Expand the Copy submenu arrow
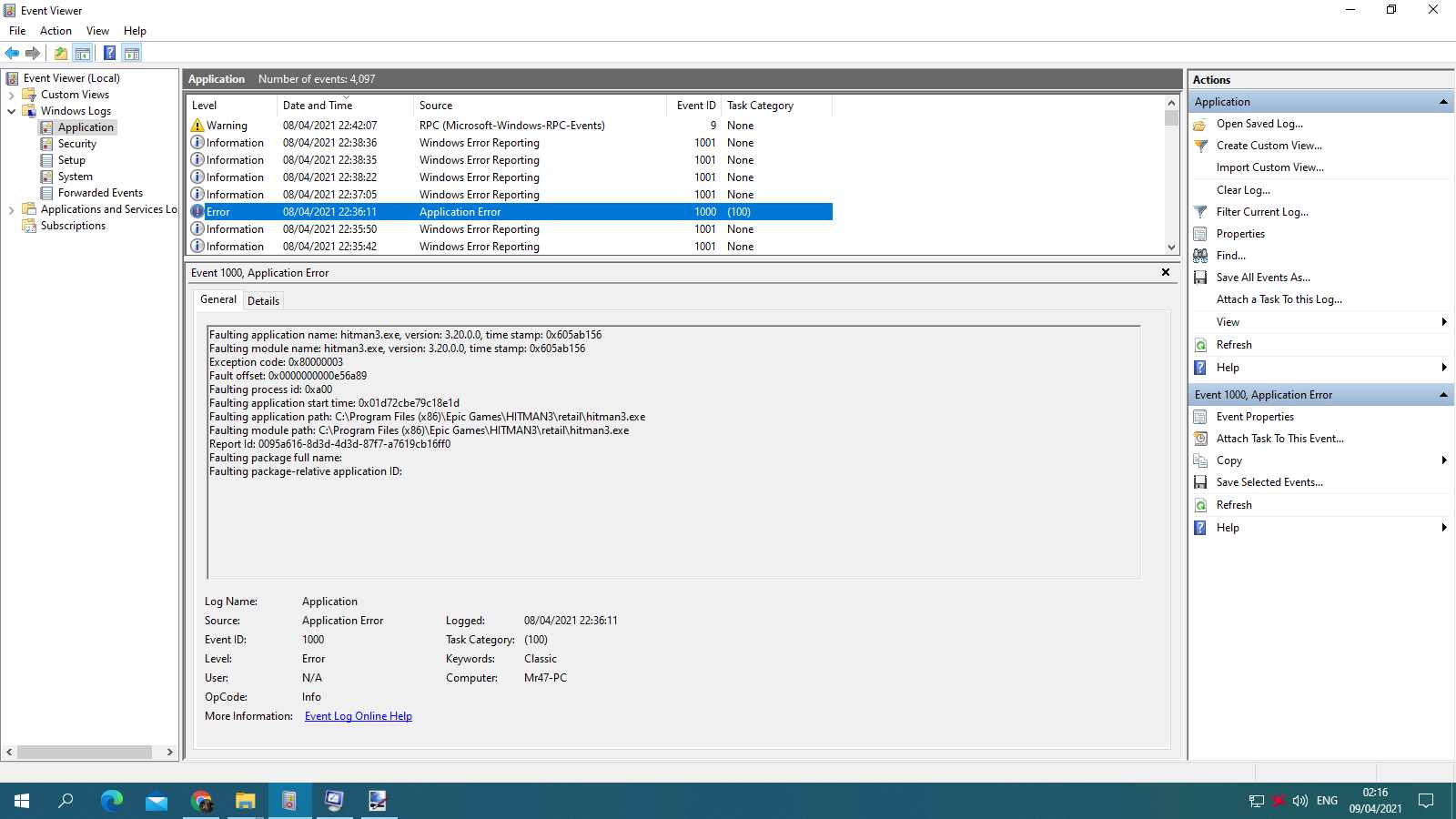Viewport: 1456px width, 819px height. 1444,460
